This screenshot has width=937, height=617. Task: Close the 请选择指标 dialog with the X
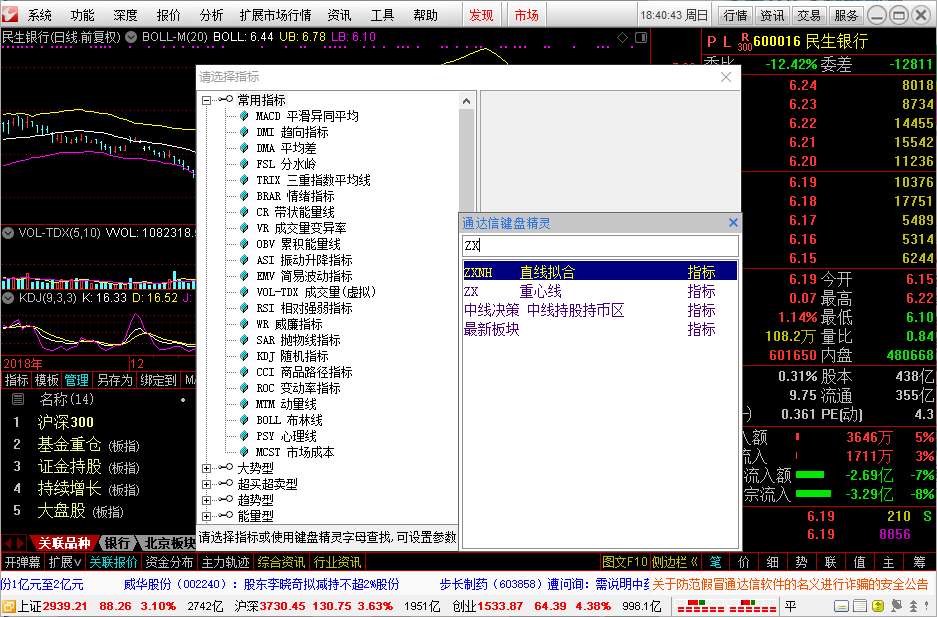tap(726, 77)
